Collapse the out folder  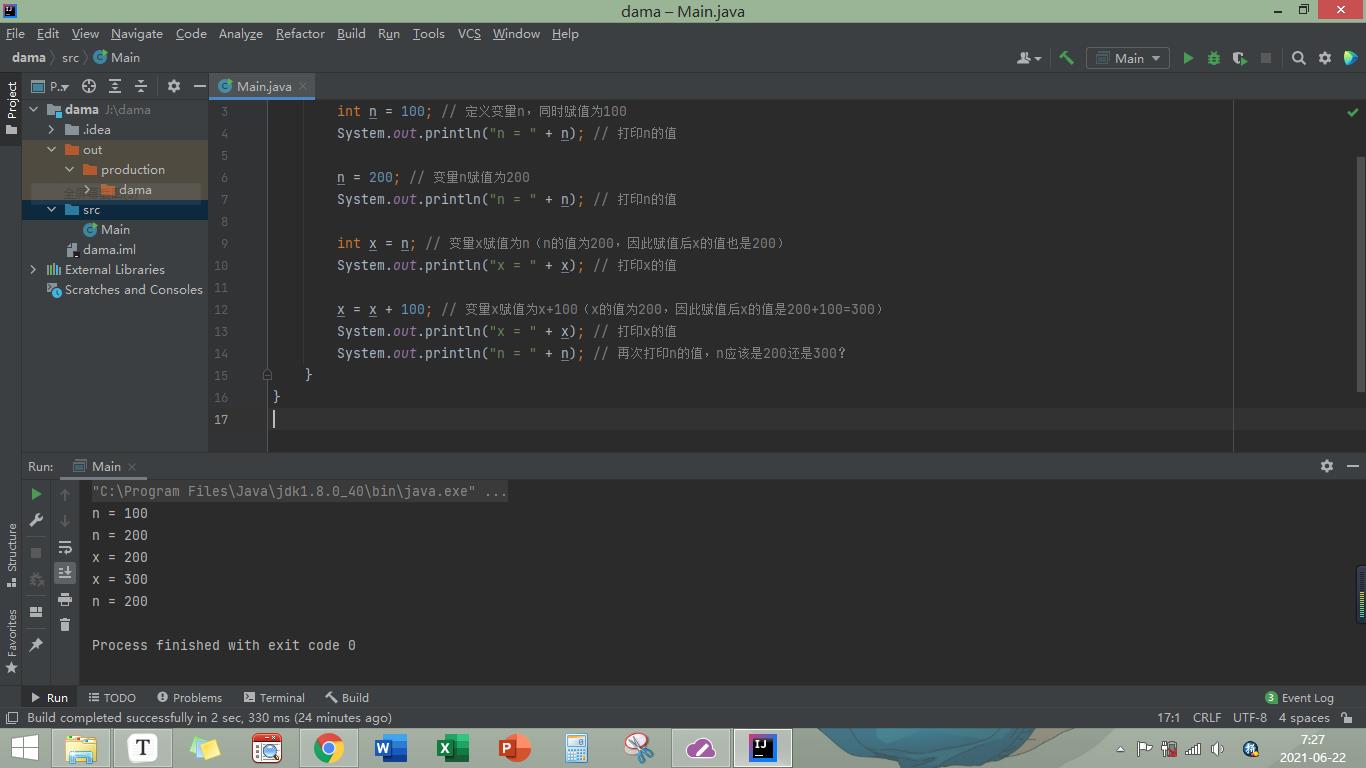[x=51, y=150]
